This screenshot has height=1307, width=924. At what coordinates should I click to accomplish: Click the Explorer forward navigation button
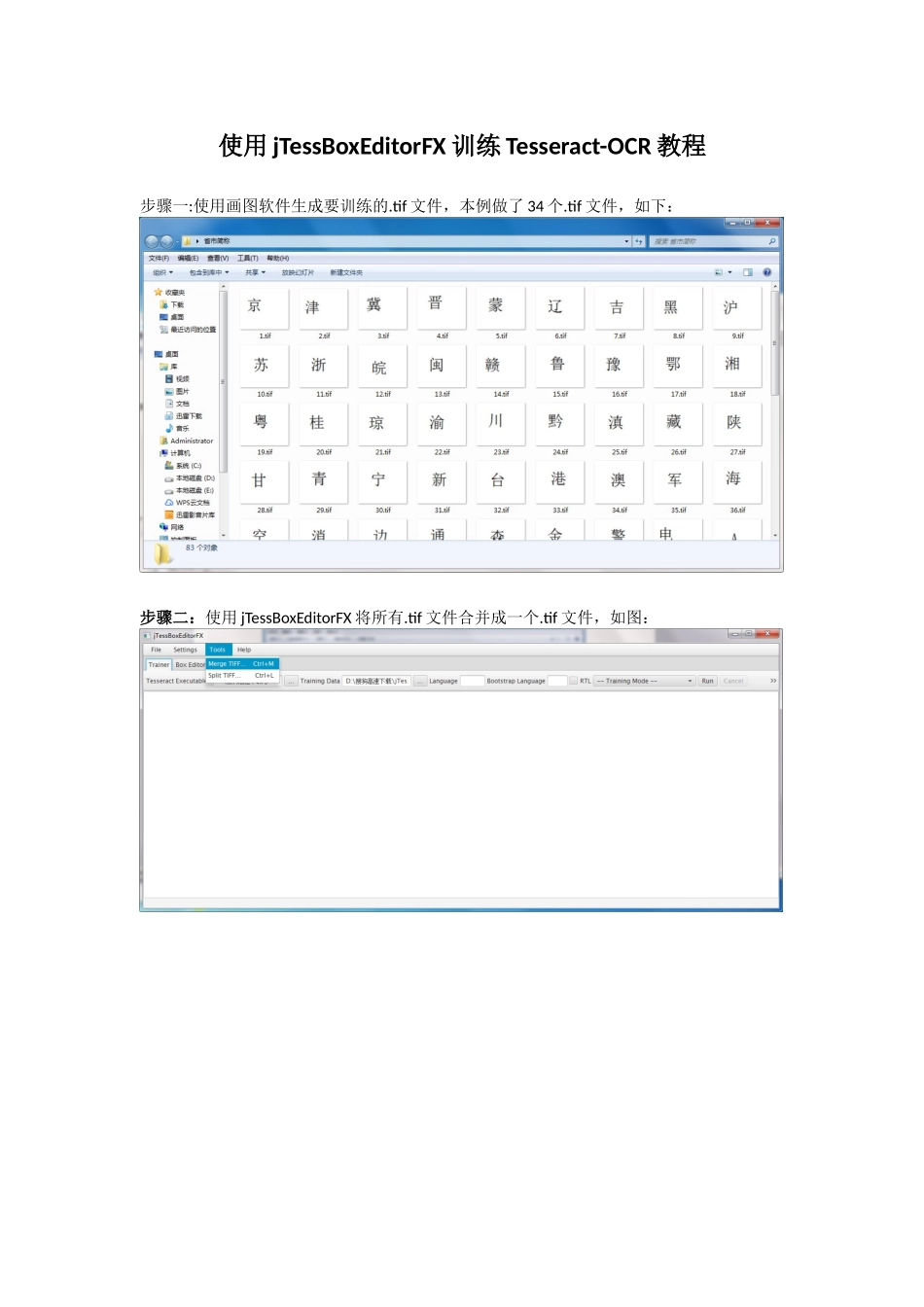[167, 241]
